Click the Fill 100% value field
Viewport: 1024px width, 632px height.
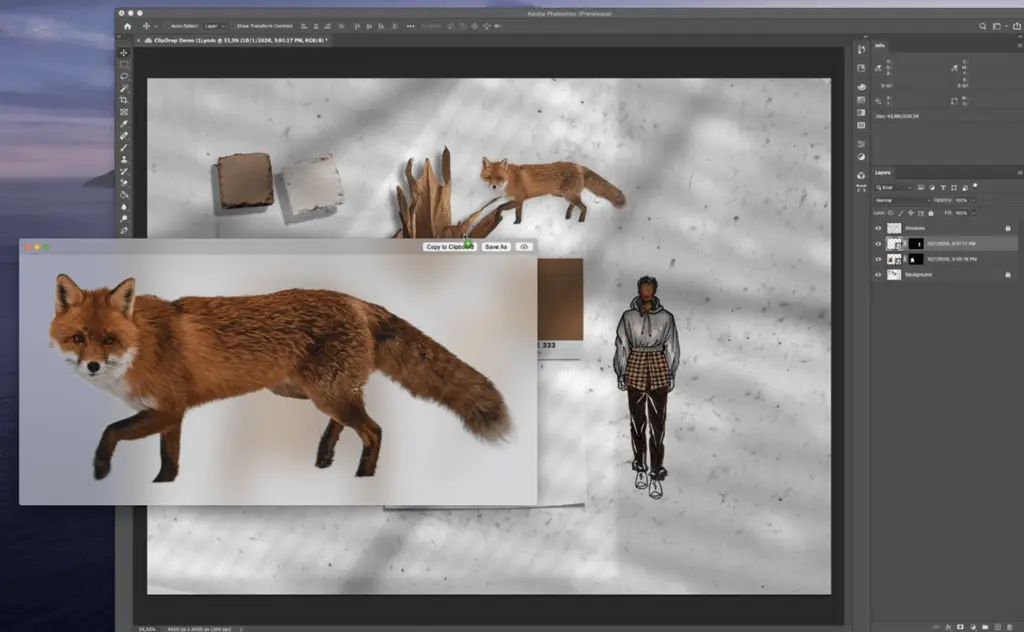tap(961, 213)
